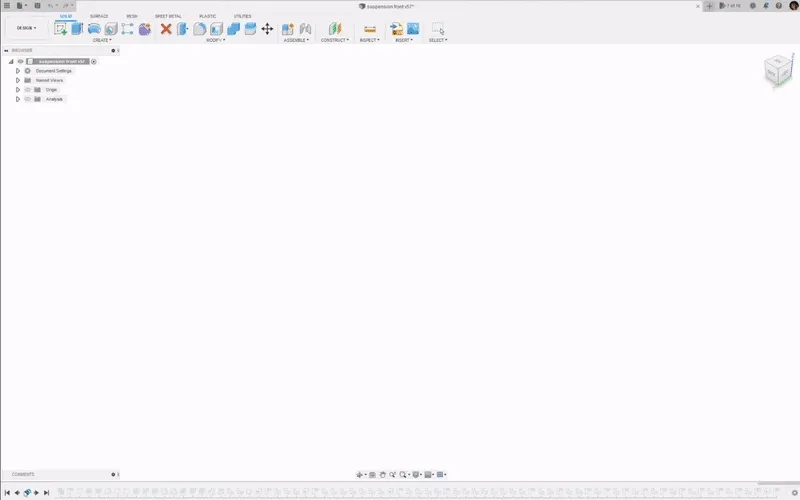
Task: Switch to the Sheet Metal tab
Action: (x=168, y=16)
